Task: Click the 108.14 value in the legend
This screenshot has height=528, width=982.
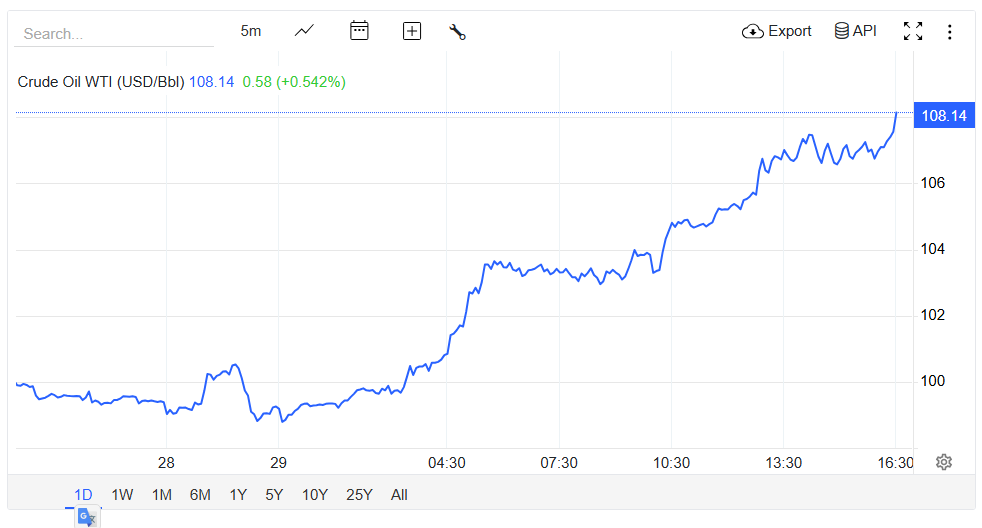Action: pos(212,82)
